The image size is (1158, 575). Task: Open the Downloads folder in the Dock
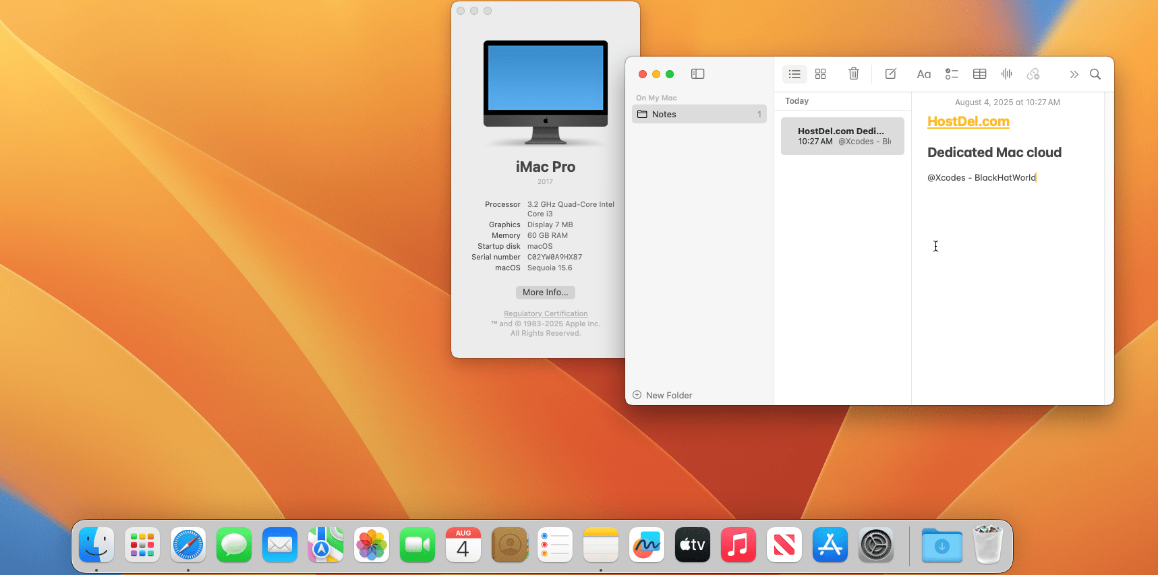(x=942, y=545)
